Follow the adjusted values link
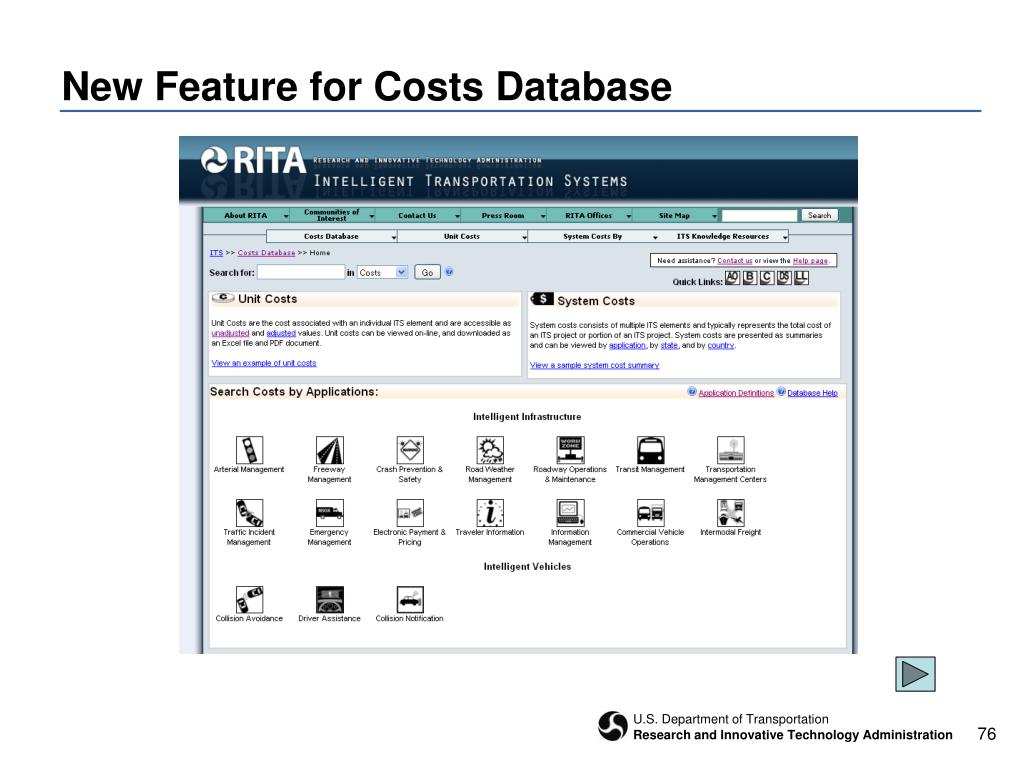 (281, 333)
